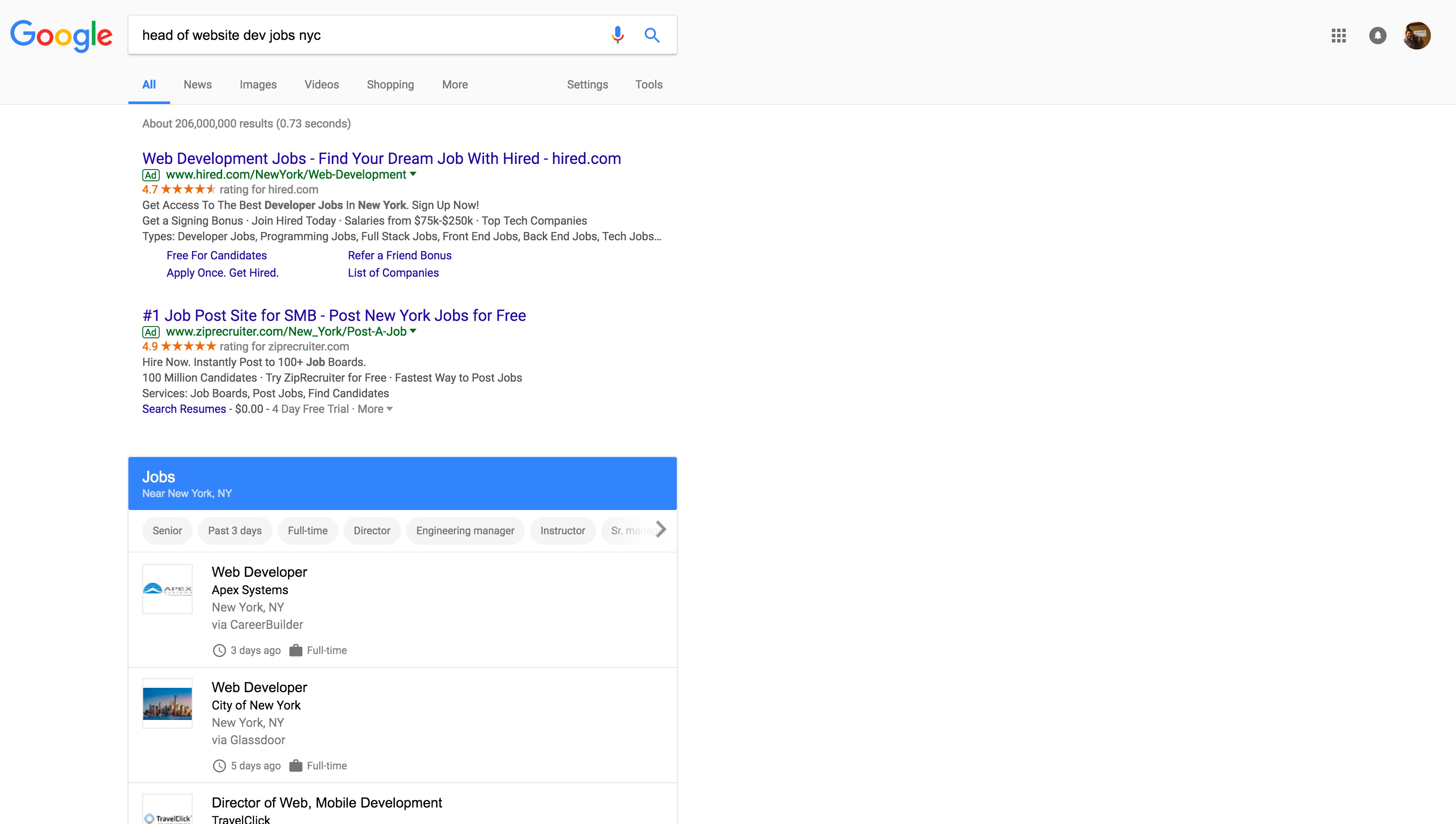Screen dimensions: 1456x824
Task: Open the List of Companies sitelink
Action: pos(394,273)
